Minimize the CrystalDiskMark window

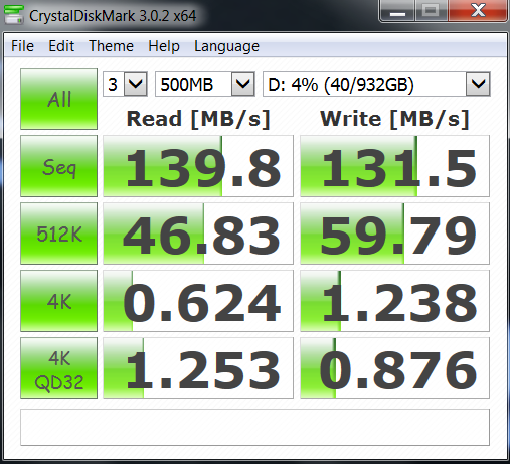397,11
